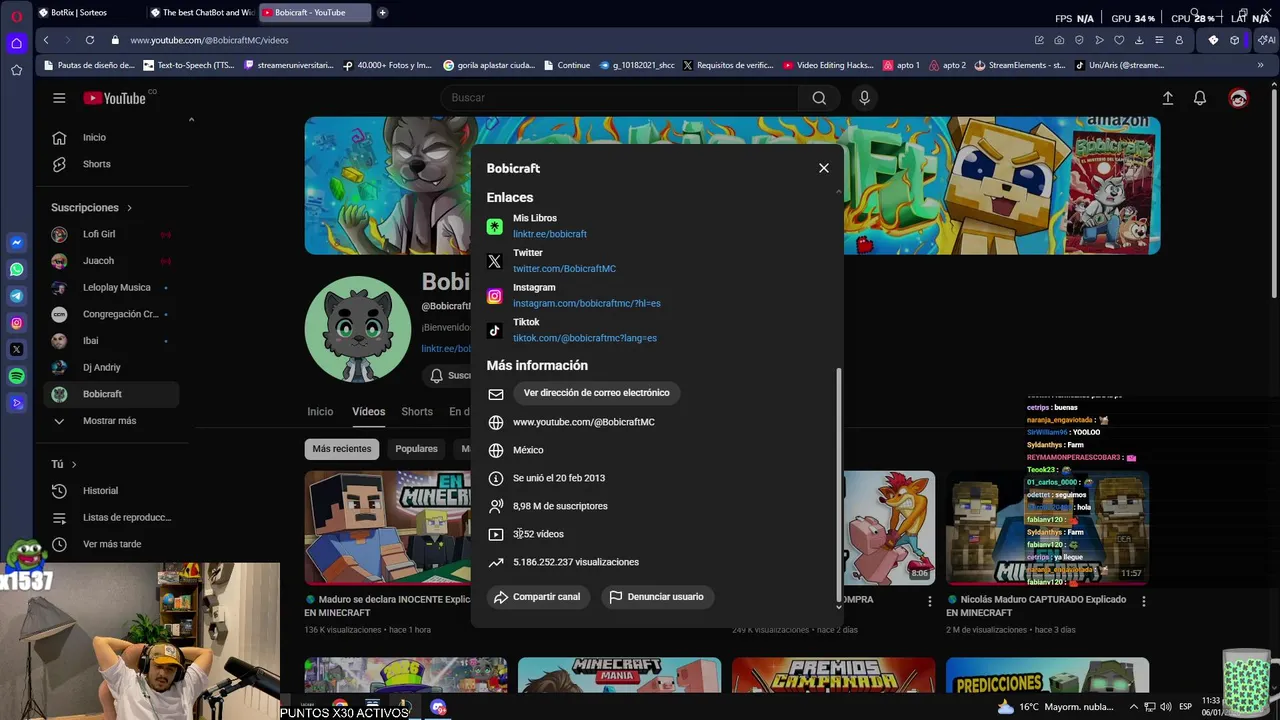Switch to the channel Vídeos tab

[368, 412]
